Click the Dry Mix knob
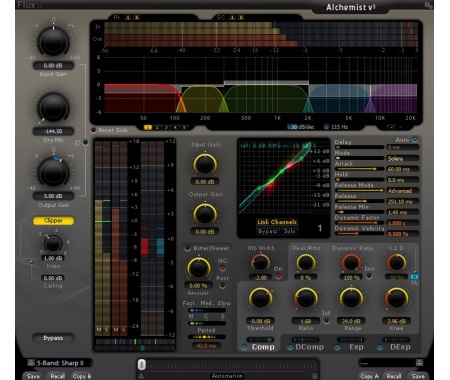Viewport: 450px width, 380px height. click(x=53, y=108)
